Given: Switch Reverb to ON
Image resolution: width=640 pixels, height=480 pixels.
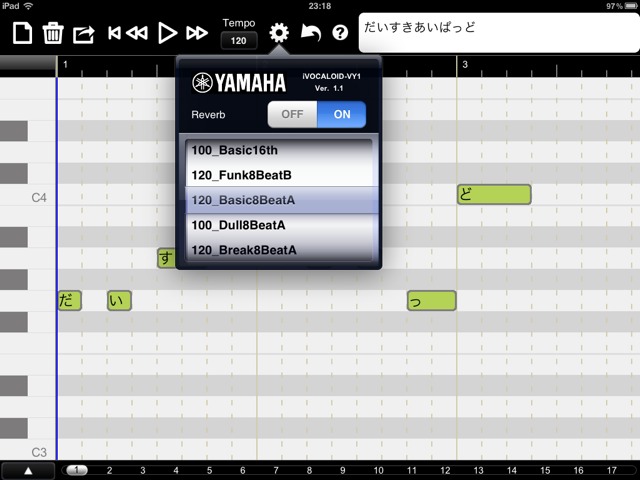Looking at the screenshot, I should (342, 114).
